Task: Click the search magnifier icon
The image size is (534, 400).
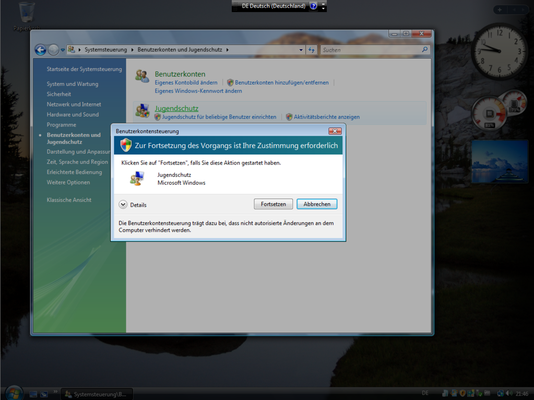Action: coord(425,50)
